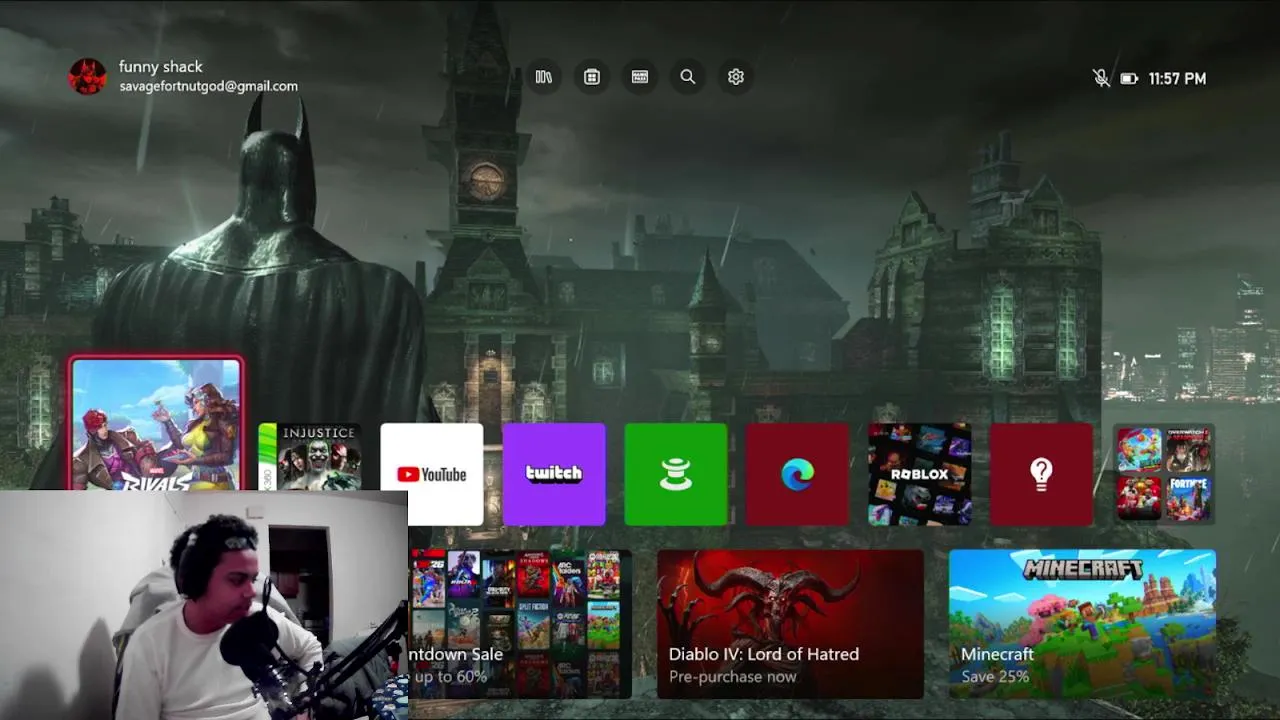
Task: Open the Settings gear icon
Action: 736,77
